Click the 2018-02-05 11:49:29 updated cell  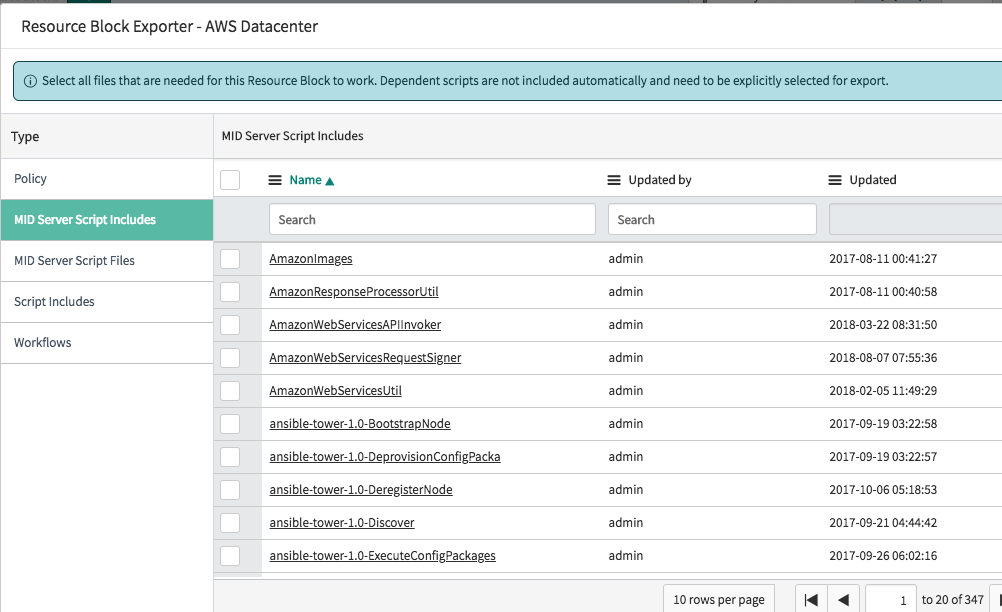[883, 391]
